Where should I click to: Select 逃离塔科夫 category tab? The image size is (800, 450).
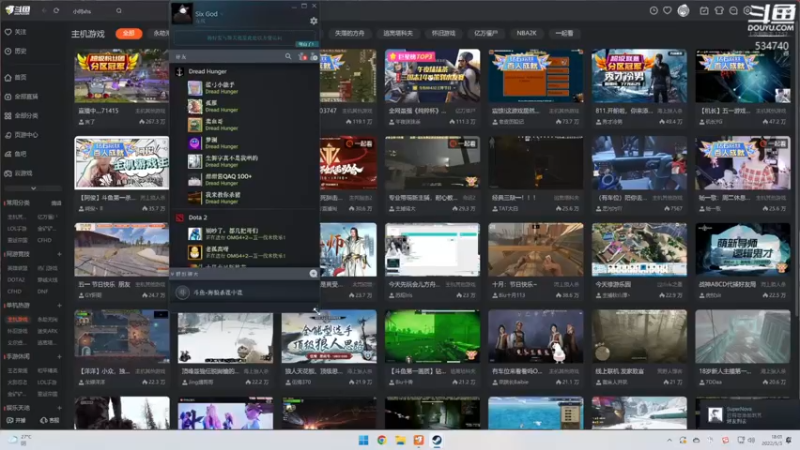click(x=398, y=33)
